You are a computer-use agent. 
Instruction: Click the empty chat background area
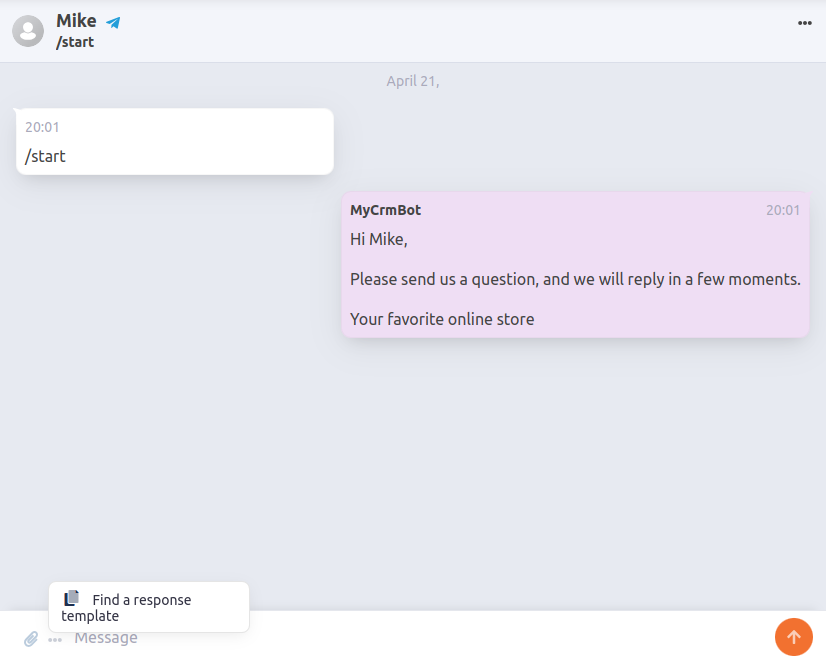(400, 460)
